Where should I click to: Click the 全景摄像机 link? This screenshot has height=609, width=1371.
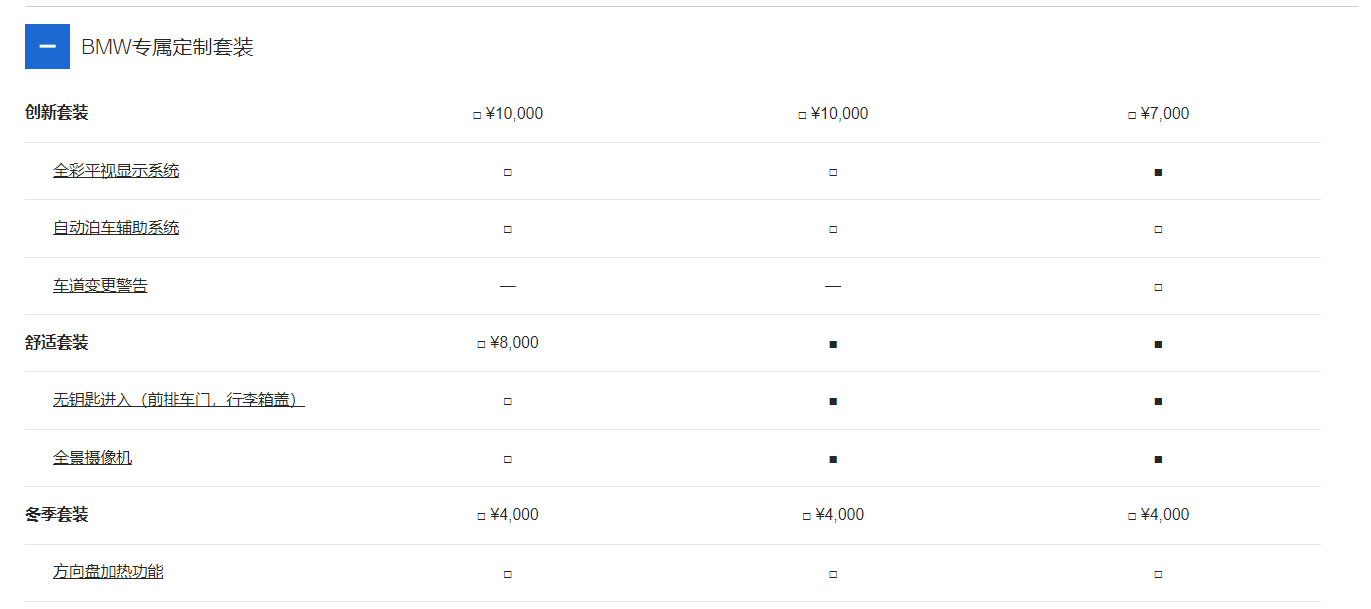pos(92,458)
